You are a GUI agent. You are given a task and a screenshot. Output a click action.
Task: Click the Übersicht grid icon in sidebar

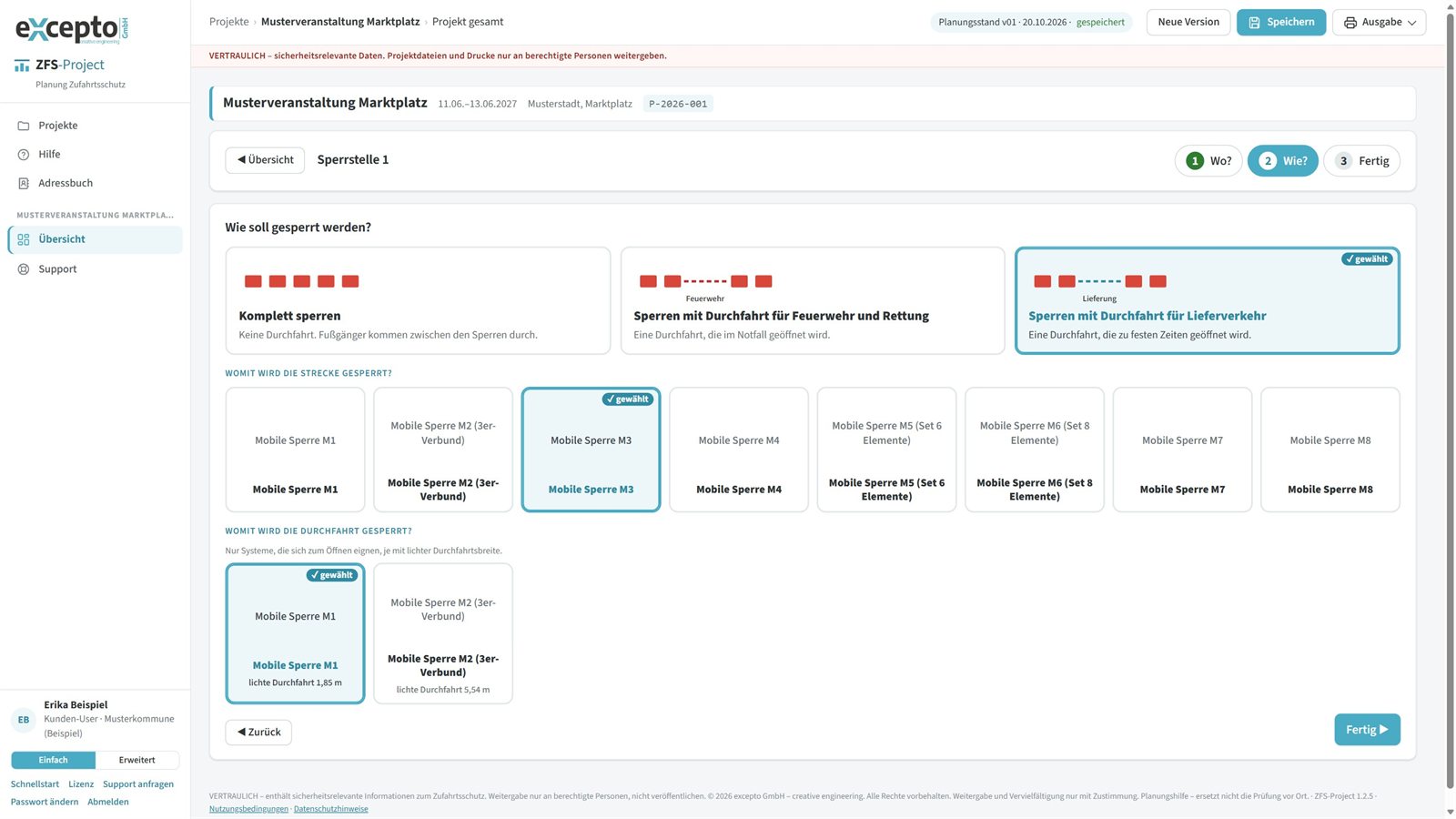tap(24, 239)
